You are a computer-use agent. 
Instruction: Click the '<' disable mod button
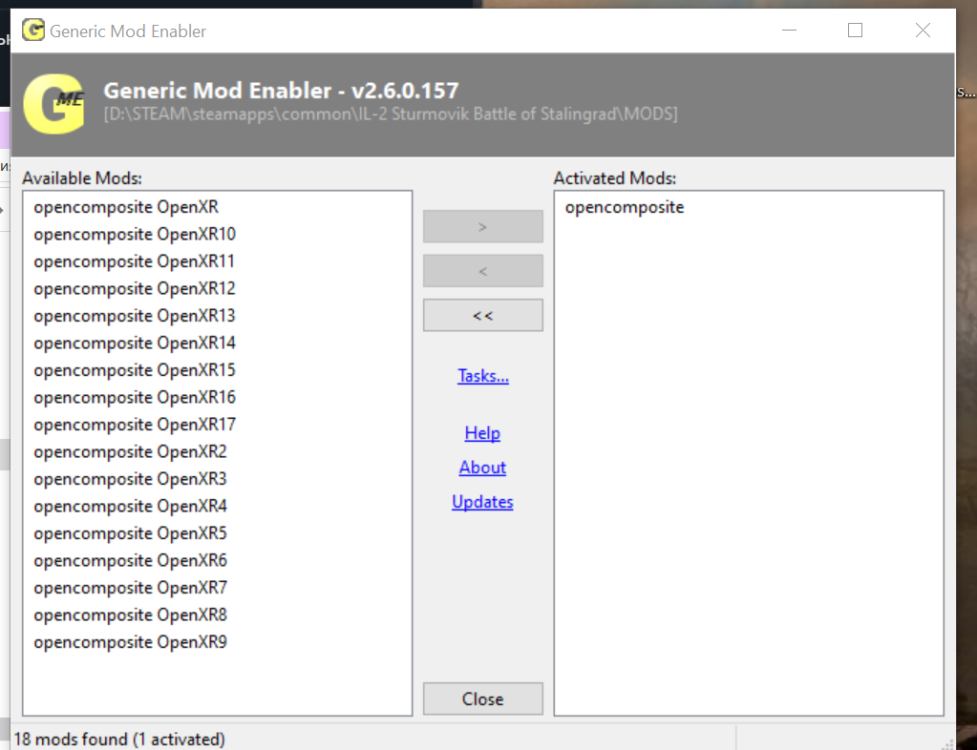(x=483, y=271)
